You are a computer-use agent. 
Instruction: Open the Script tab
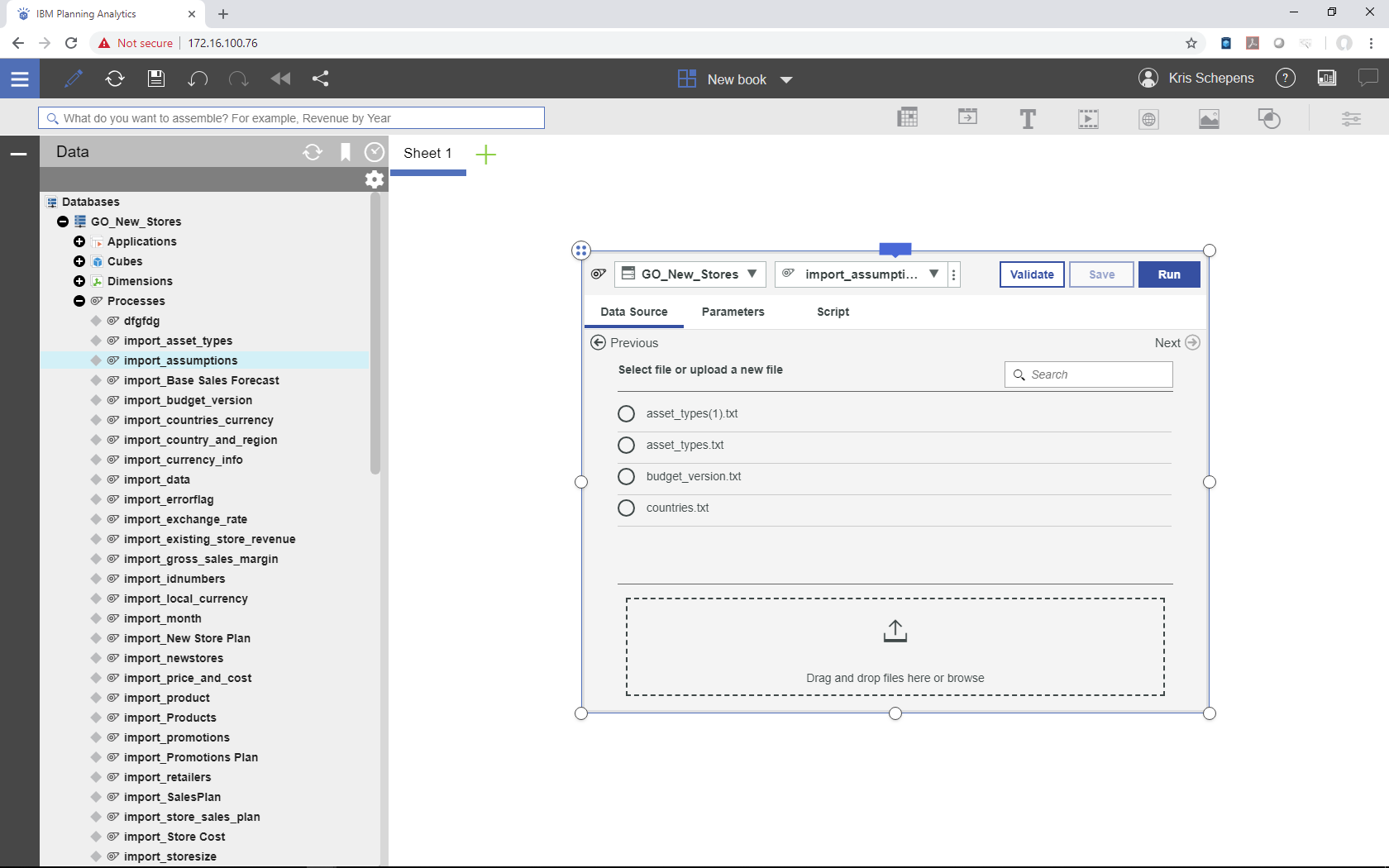pyautogui.click(x=833, y=312)
